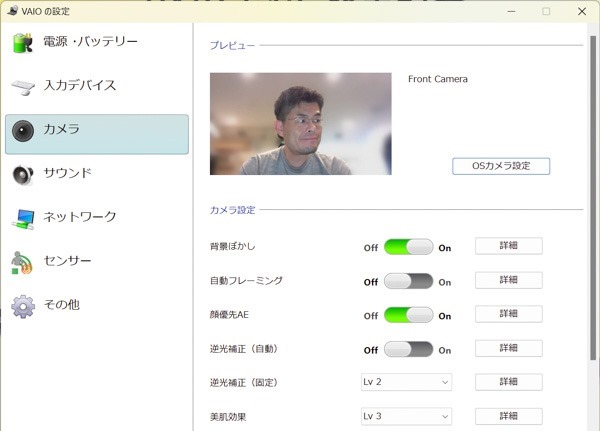The width and height of the screenshot is (600, 431).
Task: Open the 電源・バッテリー section
Action: coord(90,41)
